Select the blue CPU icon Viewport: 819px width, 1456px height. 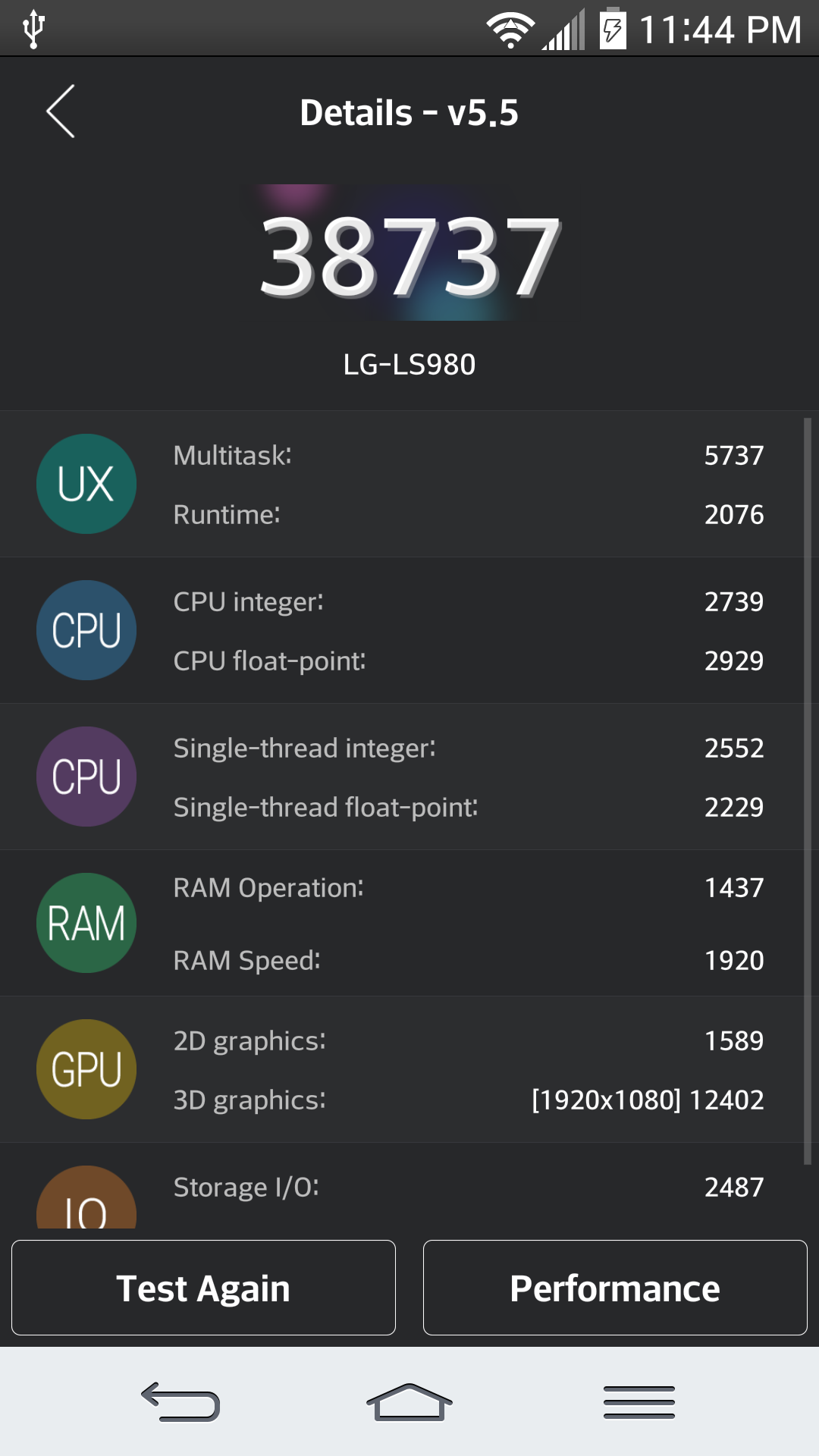[x=86, y=629]
